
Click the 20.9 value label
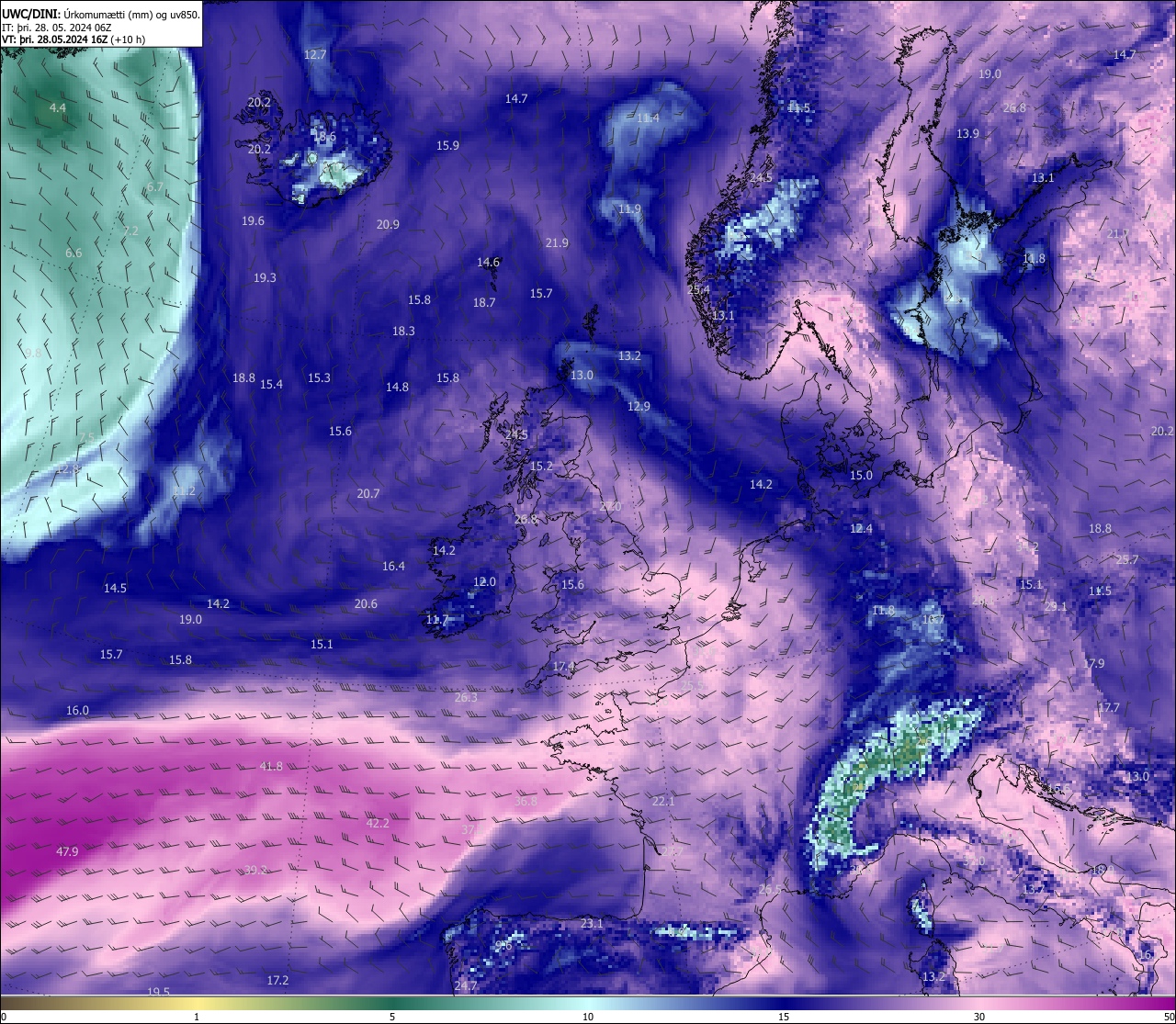(388, 224)
